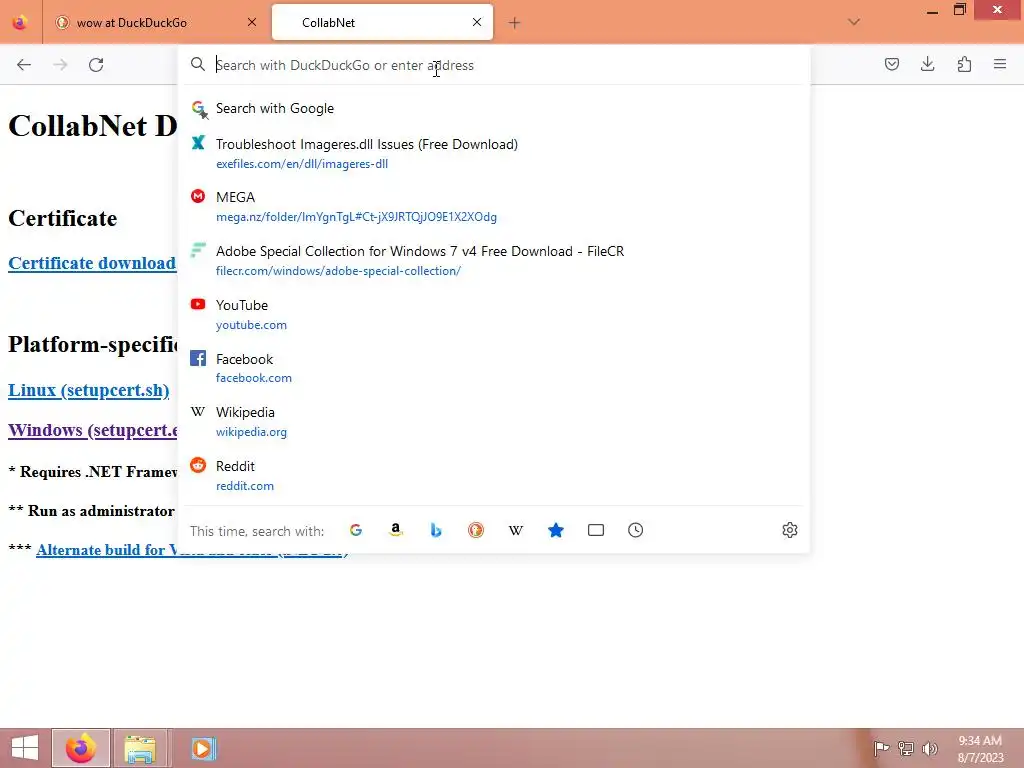Open the Reddit suggestion
Viewport: 1024px width, 768px height.
tap(494, 475)
